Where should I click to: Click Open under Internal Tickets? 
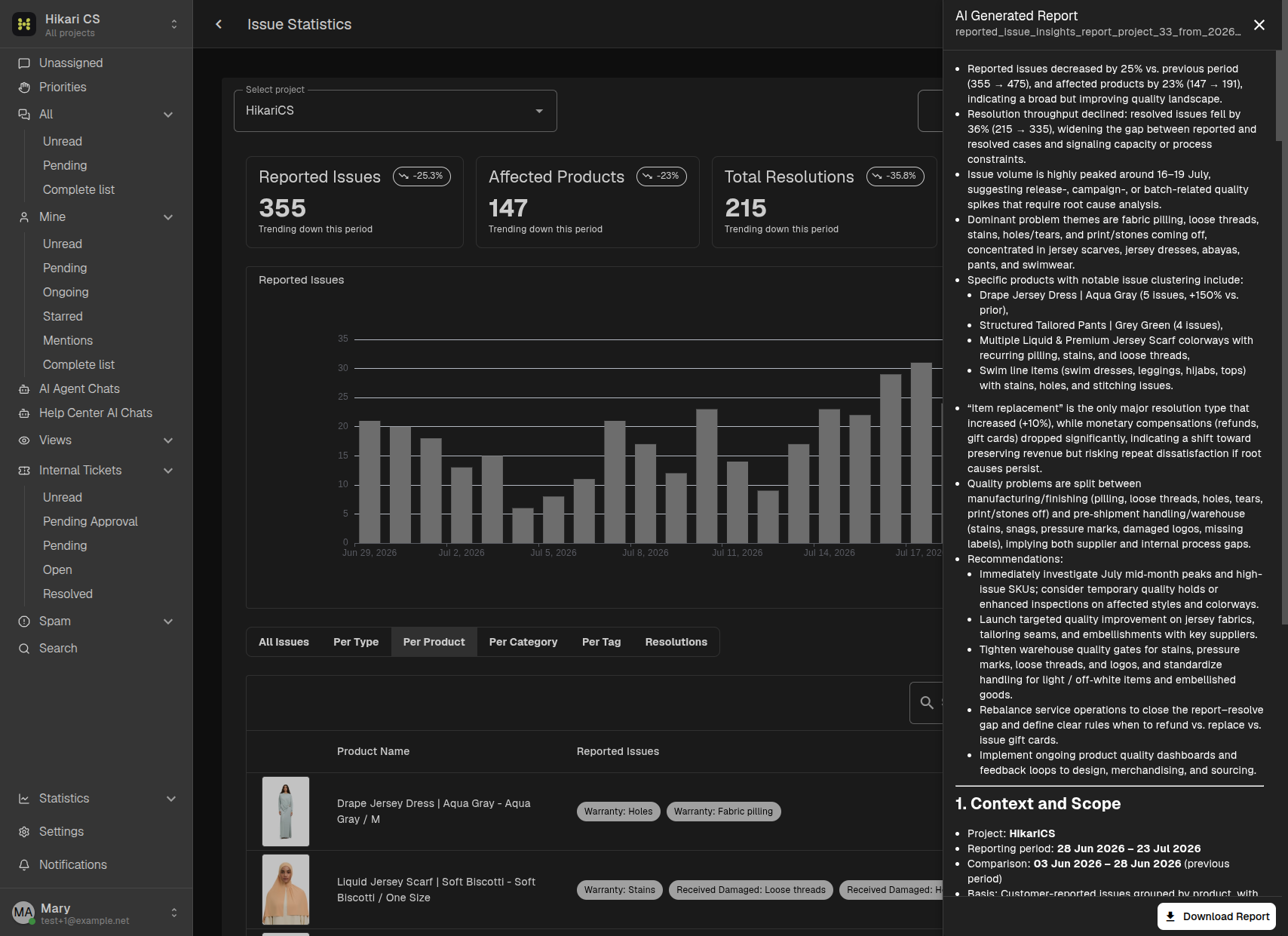pyautogui.click(x=57, y=570)
